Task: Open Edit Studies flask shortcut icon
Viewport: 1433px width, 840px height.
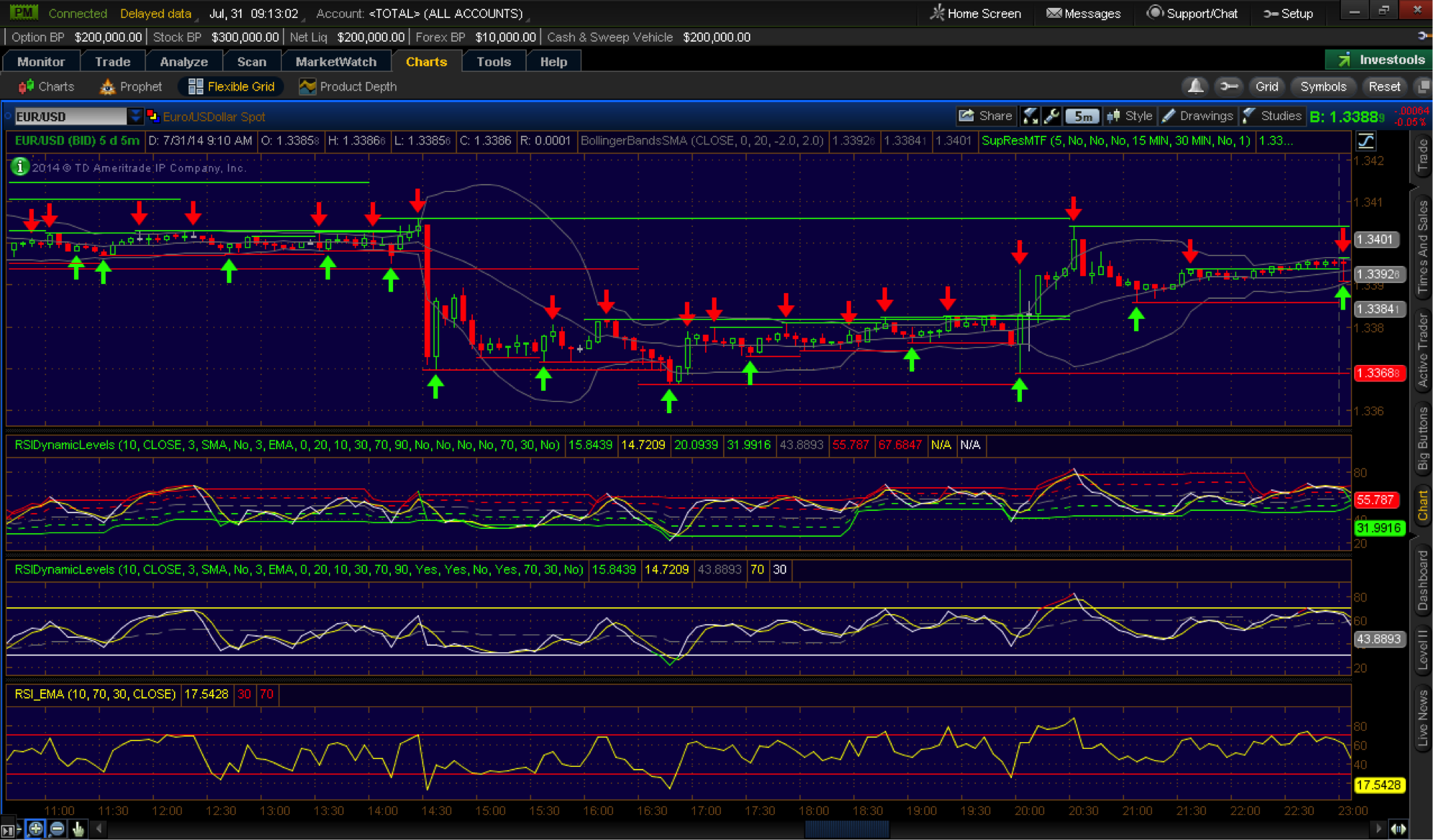Action: (1030, 116)
